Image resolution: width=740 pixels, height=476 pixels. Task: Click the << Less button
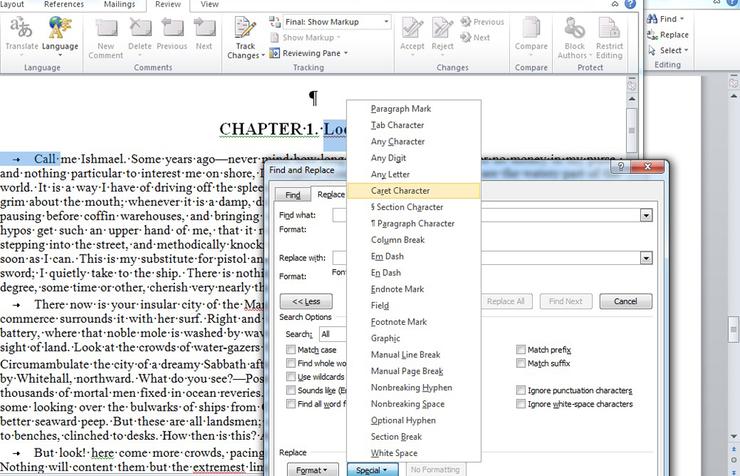306,301
